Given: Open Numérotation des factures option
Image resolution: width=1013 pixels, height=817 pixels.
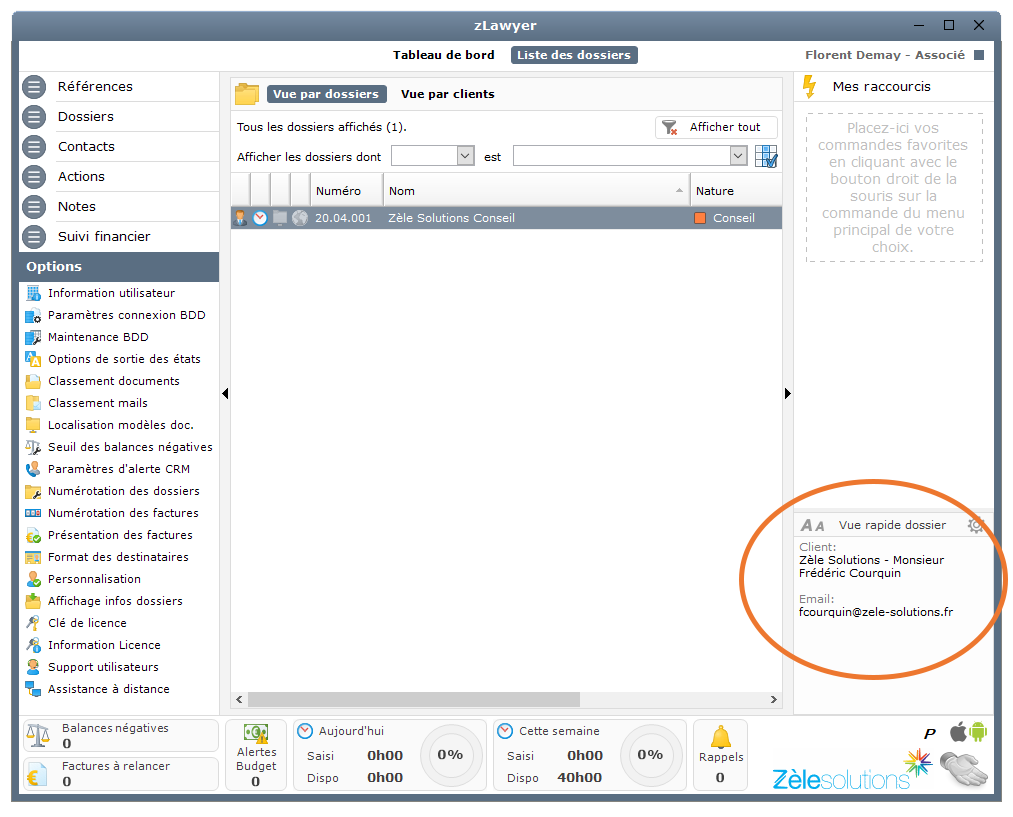Looking at the screenshot, I should point(123,513).
